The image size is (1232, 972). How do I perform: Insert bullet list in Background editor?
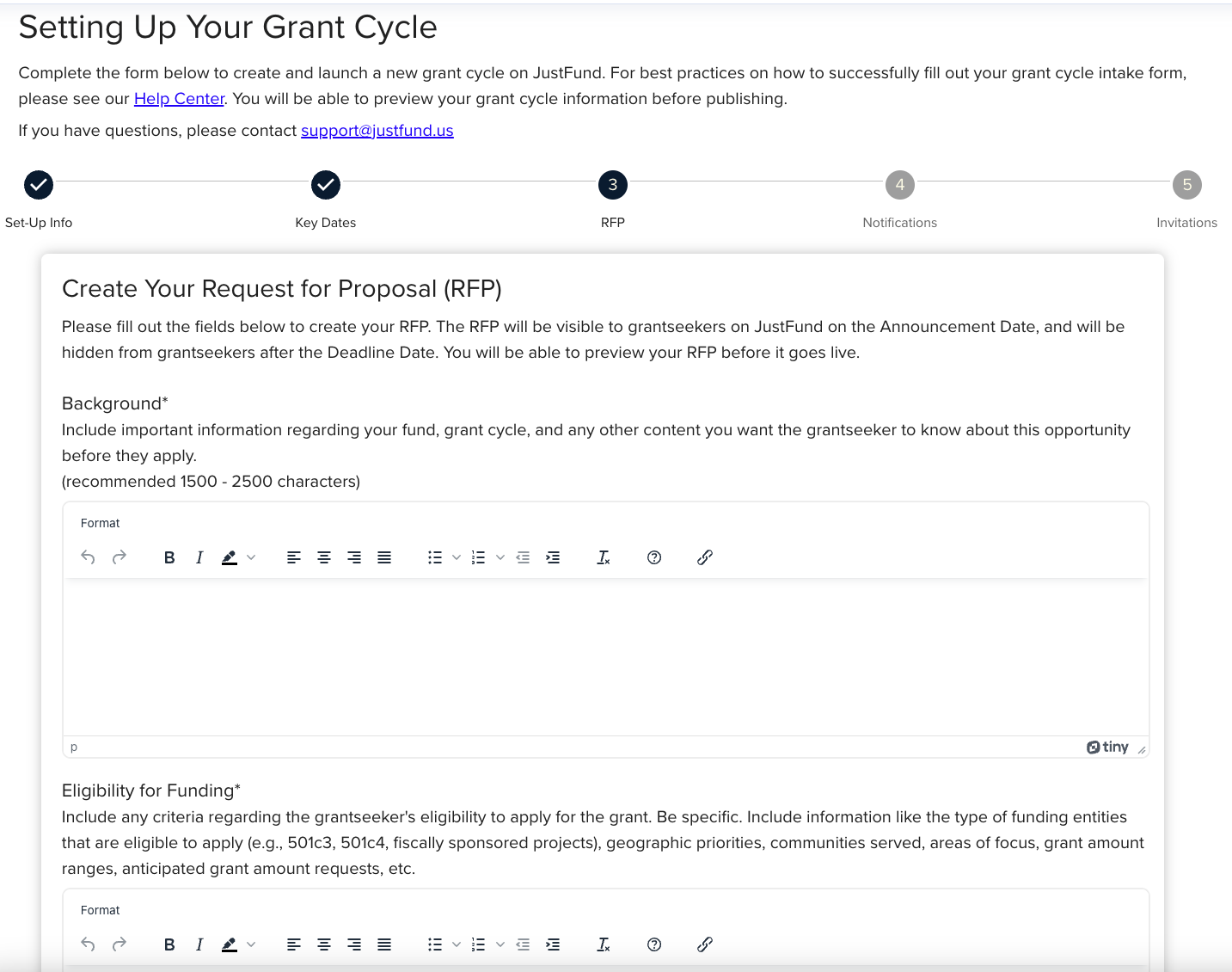(x=435, y=557)
